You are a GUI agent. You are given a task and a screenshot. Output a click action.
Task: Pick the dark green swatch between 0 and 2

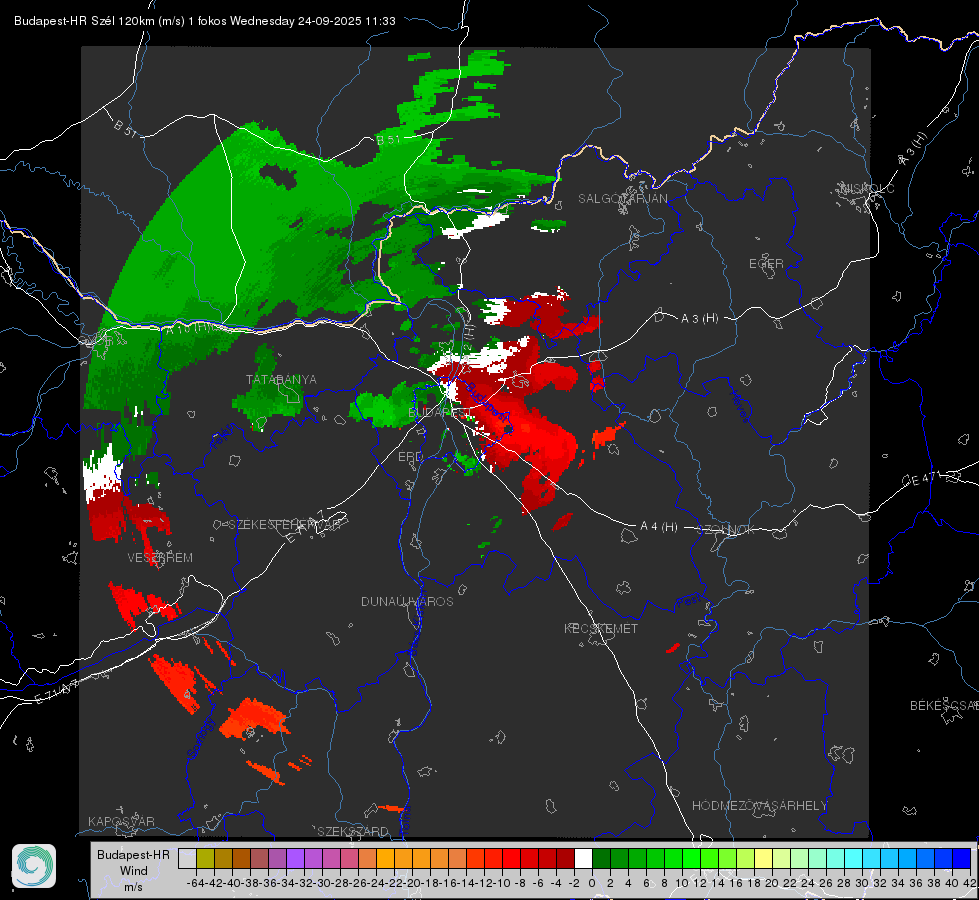[601, 858]
